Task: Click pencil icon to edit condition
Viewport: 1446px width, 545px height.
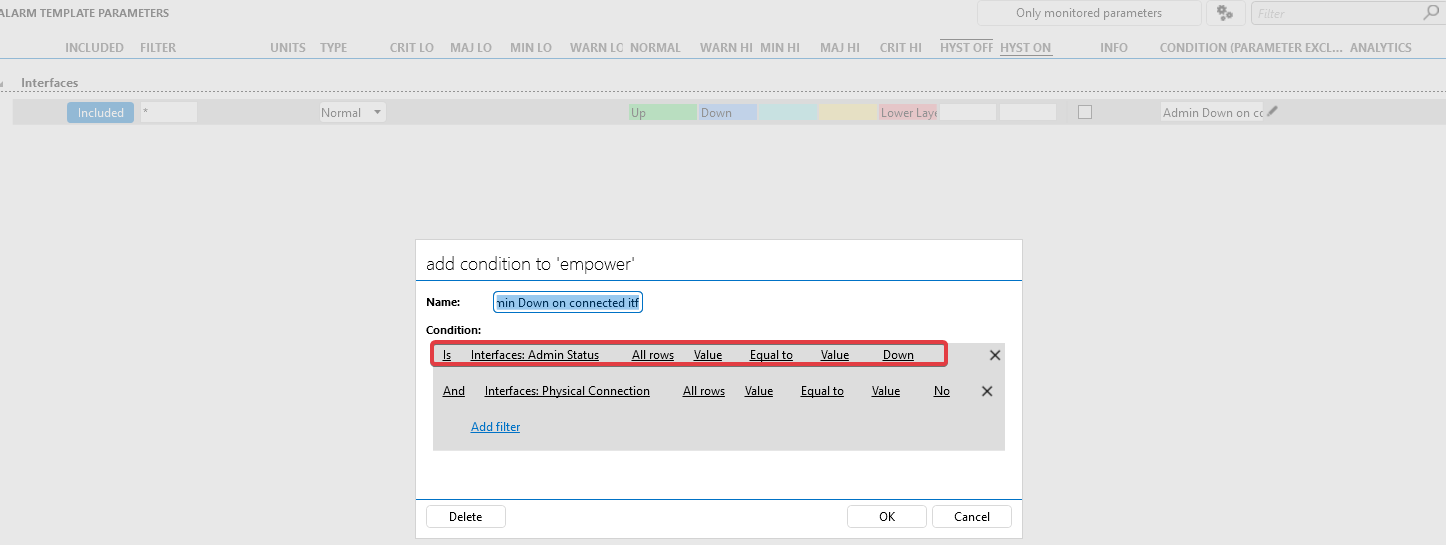Action: click(x=1272, y=112)
